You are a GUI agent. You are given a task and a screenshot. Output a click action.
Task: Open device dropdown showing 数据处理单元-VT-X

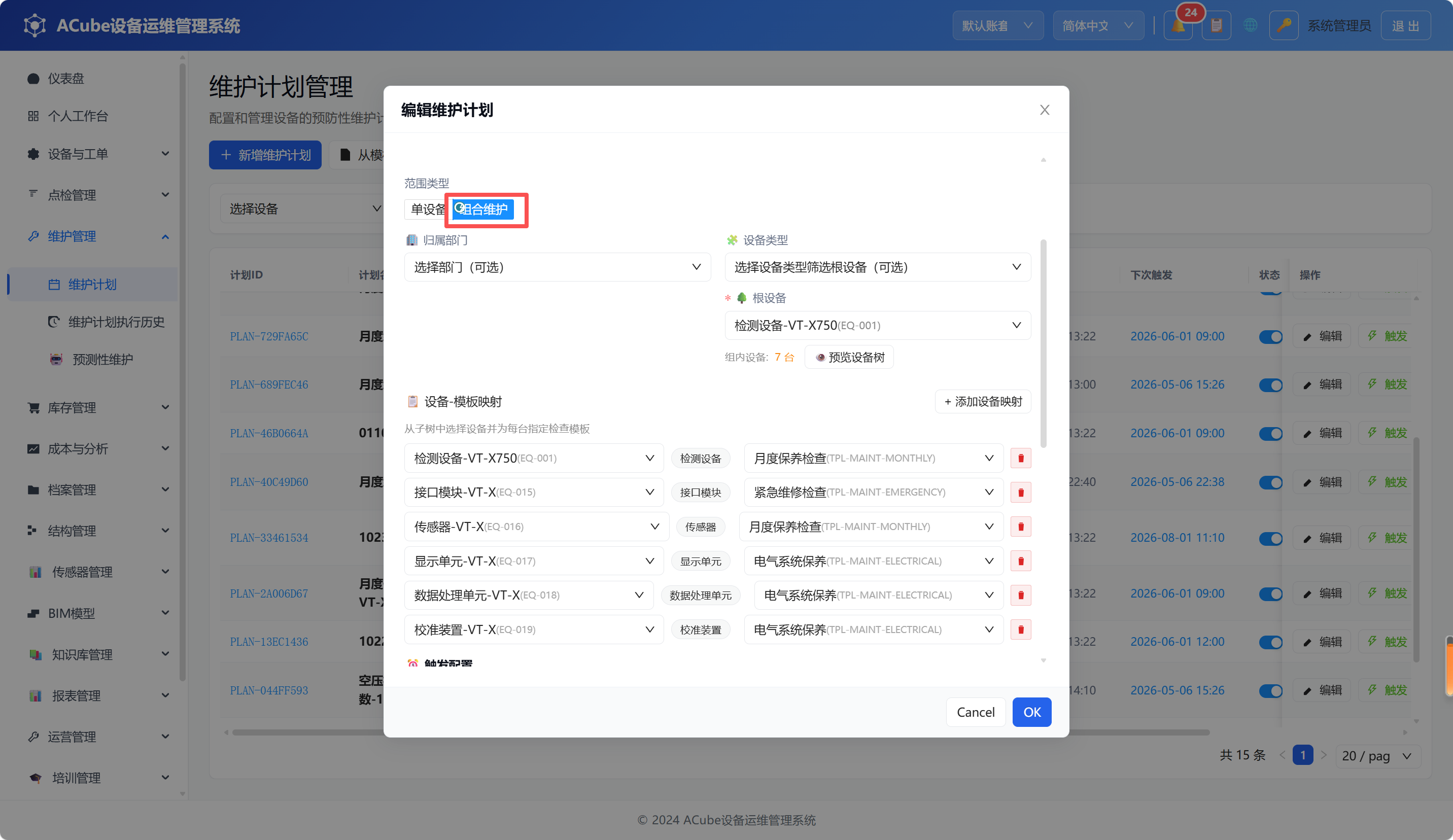(529, 595)
